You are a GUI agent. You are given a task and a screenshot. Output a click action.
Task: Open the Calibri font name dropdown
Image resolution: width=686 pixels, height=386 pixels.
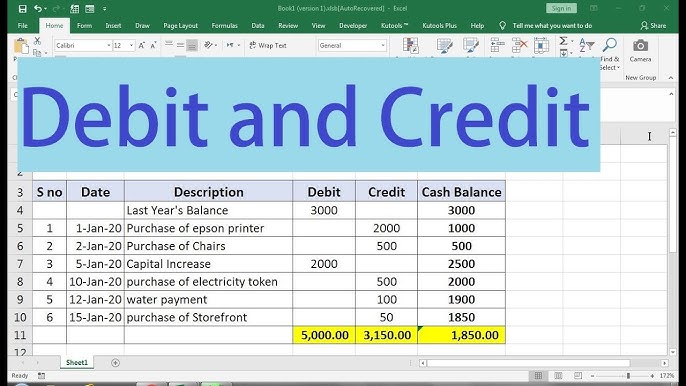(x=108, y=46)
